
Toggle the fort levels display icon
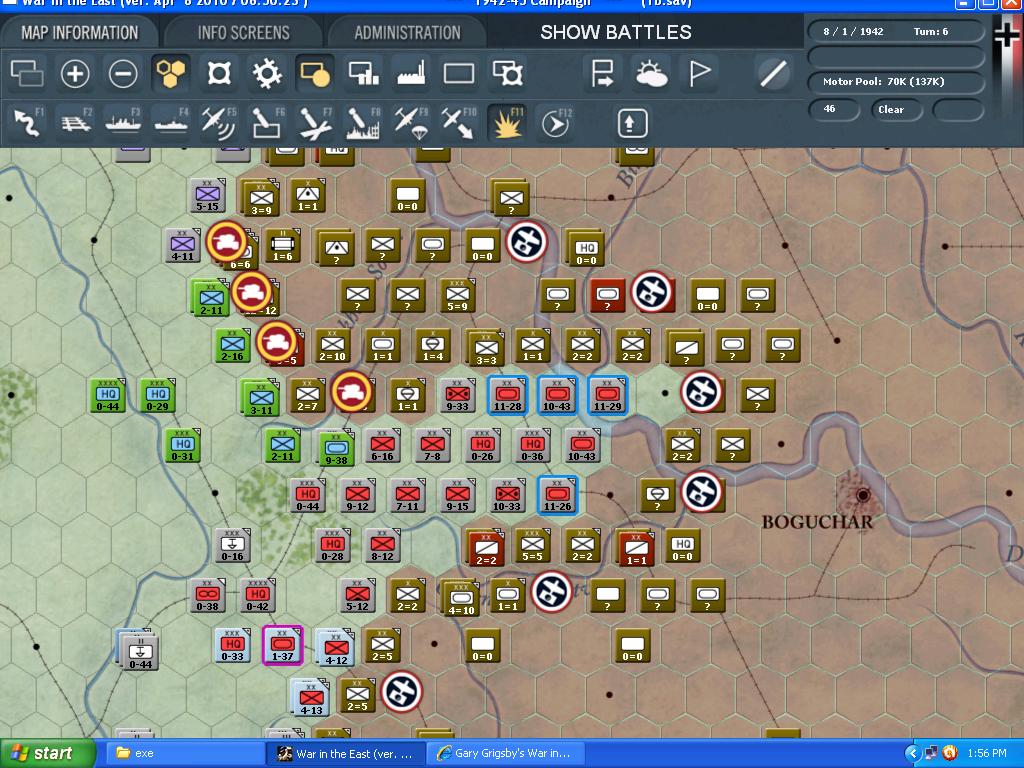[219, 73]
